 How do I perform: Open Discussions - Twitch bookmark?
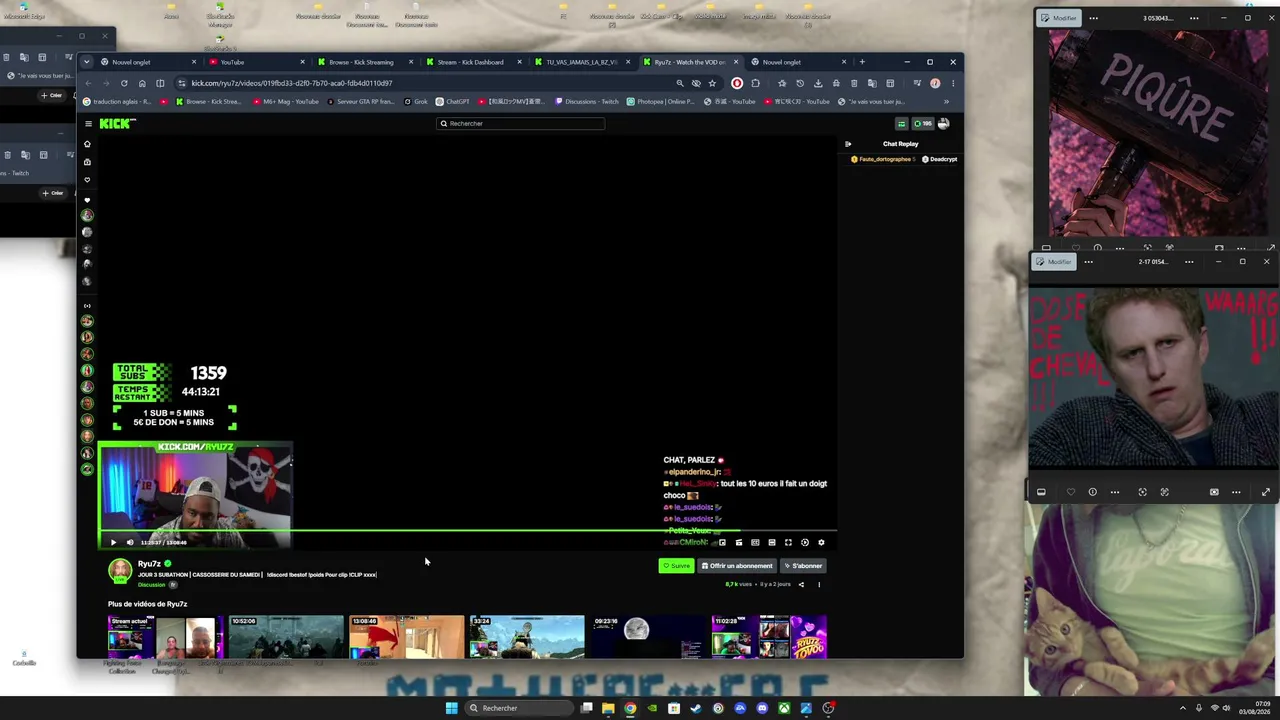(x=587, y=101)
